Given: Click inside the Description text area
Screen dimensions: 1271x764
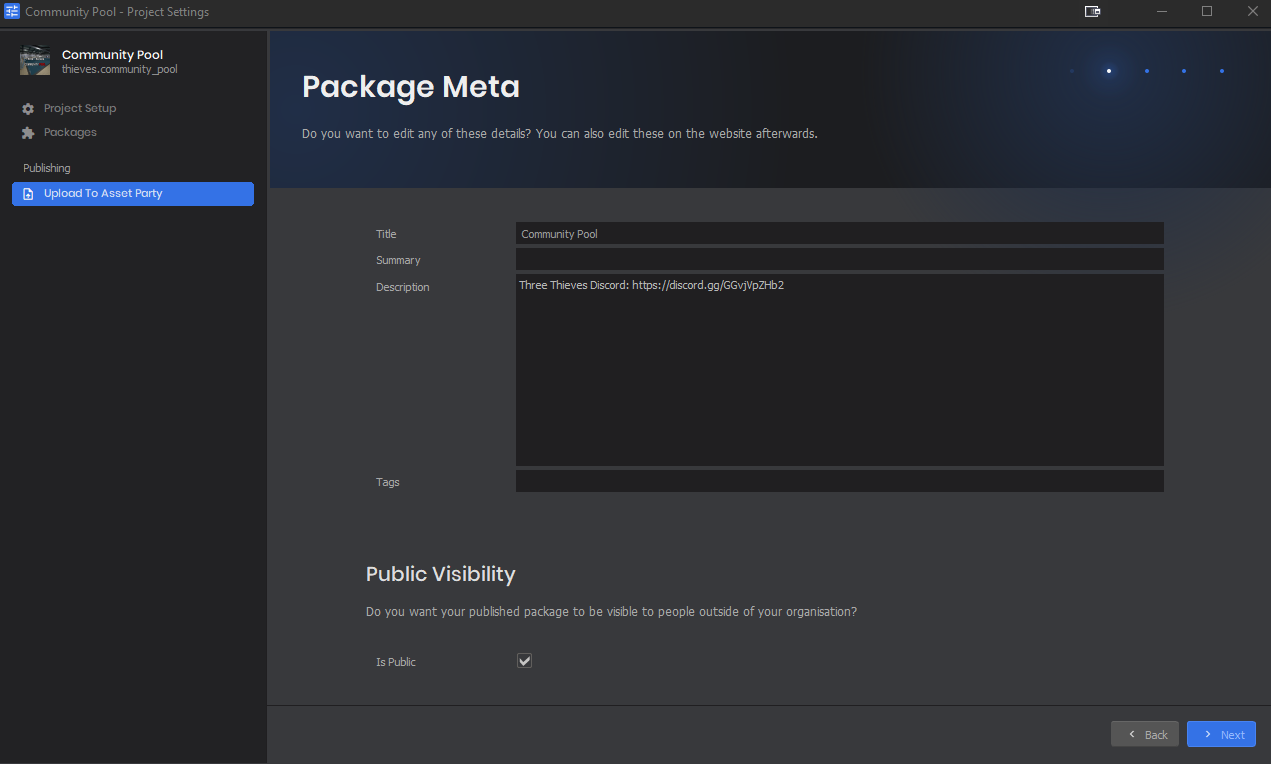Looking at the screenshot, I should point(839,370).
